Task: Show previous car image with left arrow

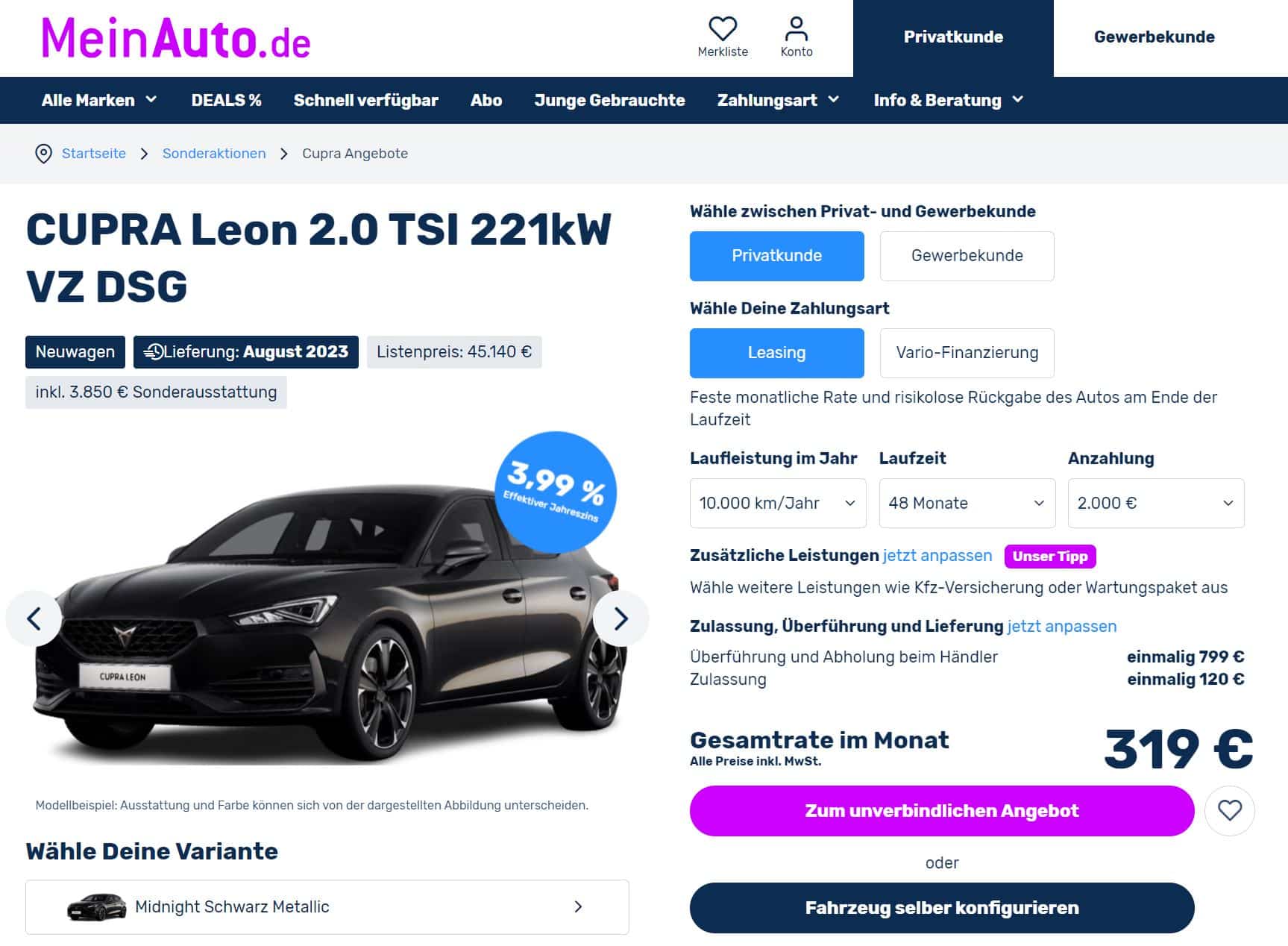Action: (x=34, y=618)
